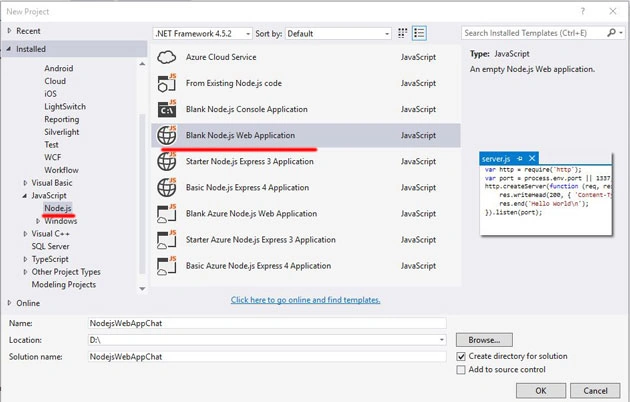The height and width of the screenshot is (402, 630).
Task: Close the server.js preview tab
Action: point(532,158)
